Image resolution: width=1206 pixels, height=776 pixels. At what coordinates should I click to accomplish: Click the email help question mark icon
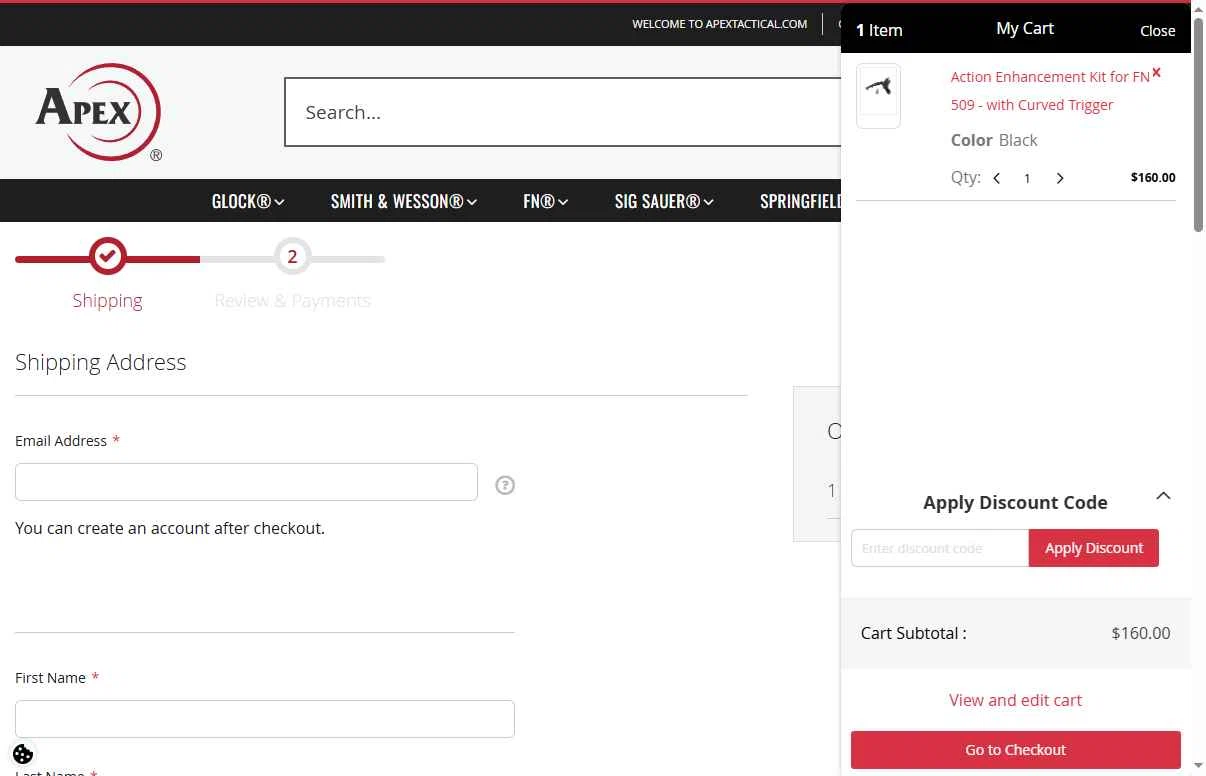(x=505, y=485)
